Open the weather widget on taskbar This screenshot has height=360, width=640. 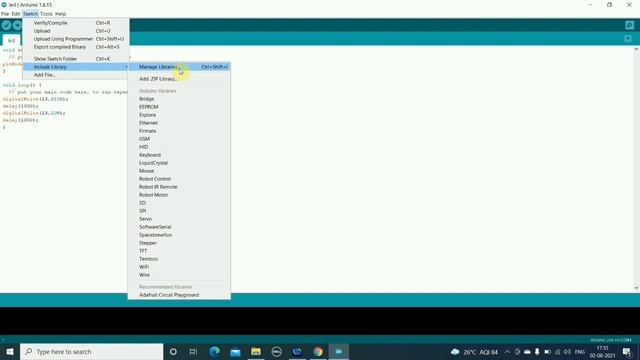(474, 352)
